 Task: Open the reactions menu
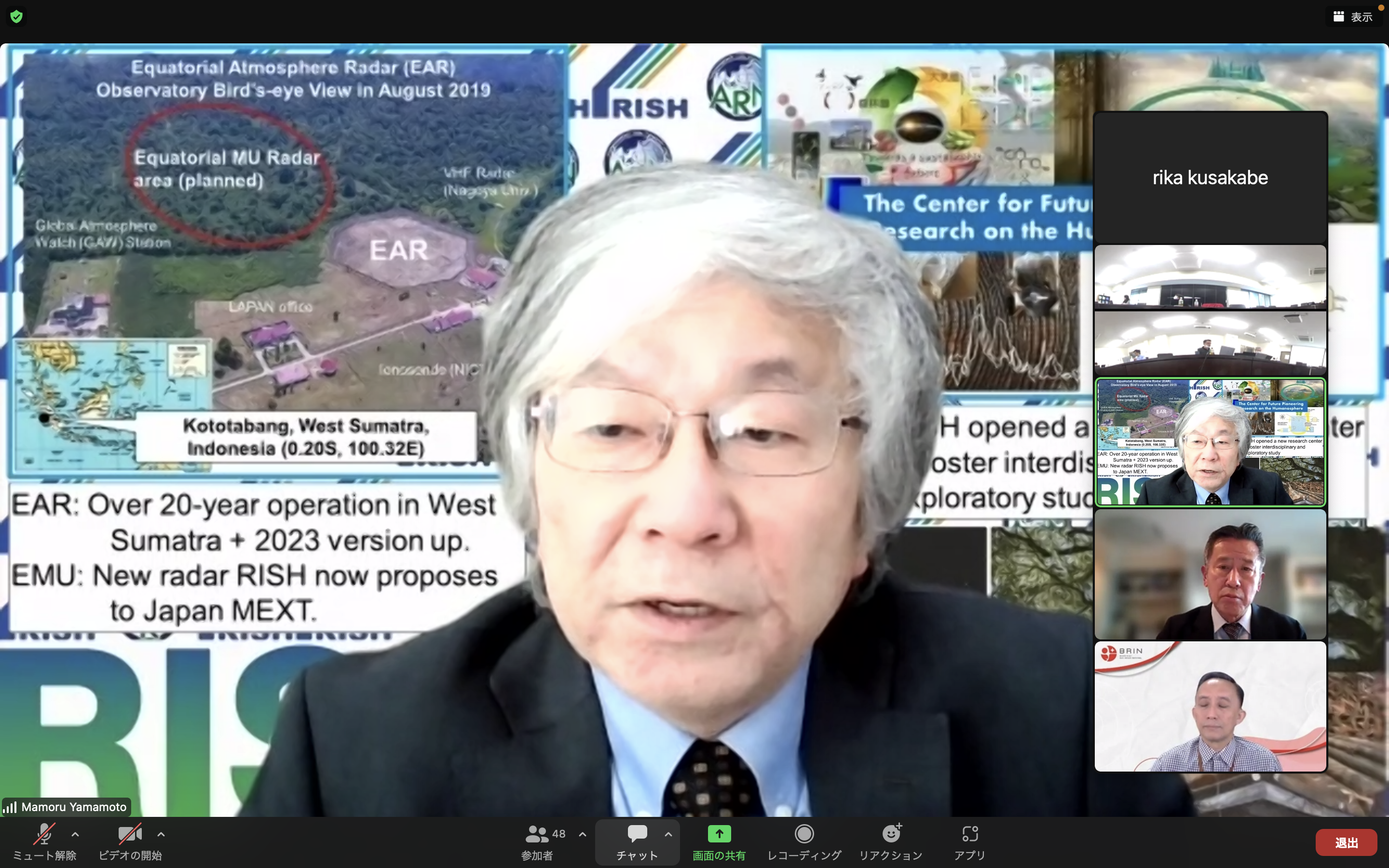coord(891,841)
